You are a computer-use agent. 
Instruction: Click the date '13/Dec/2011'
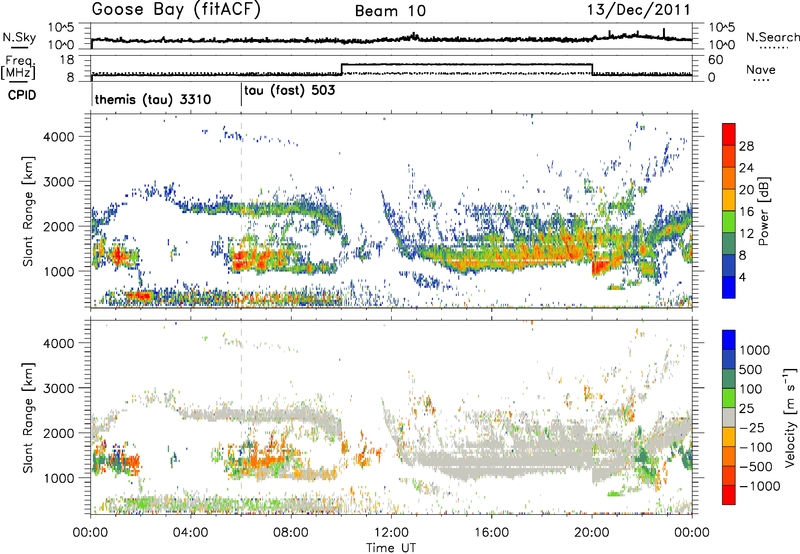pyautogui.click(x=639, y=10)
